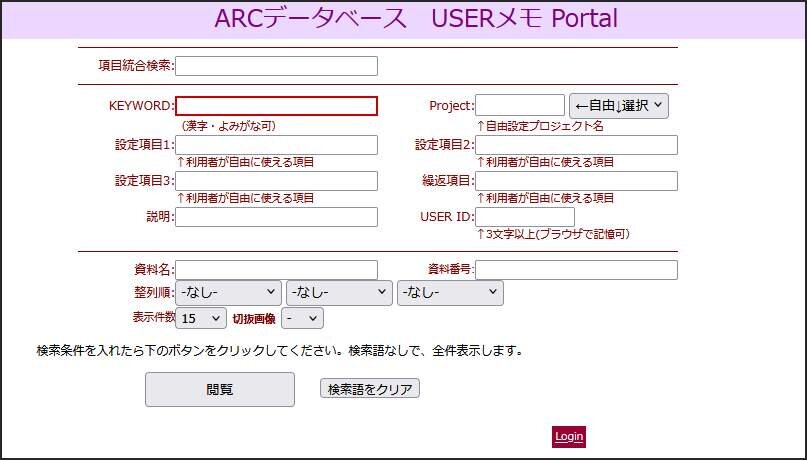Open the 表示件数 count dropdown
This screenshot has width=807, height=460.
point(201,318)
